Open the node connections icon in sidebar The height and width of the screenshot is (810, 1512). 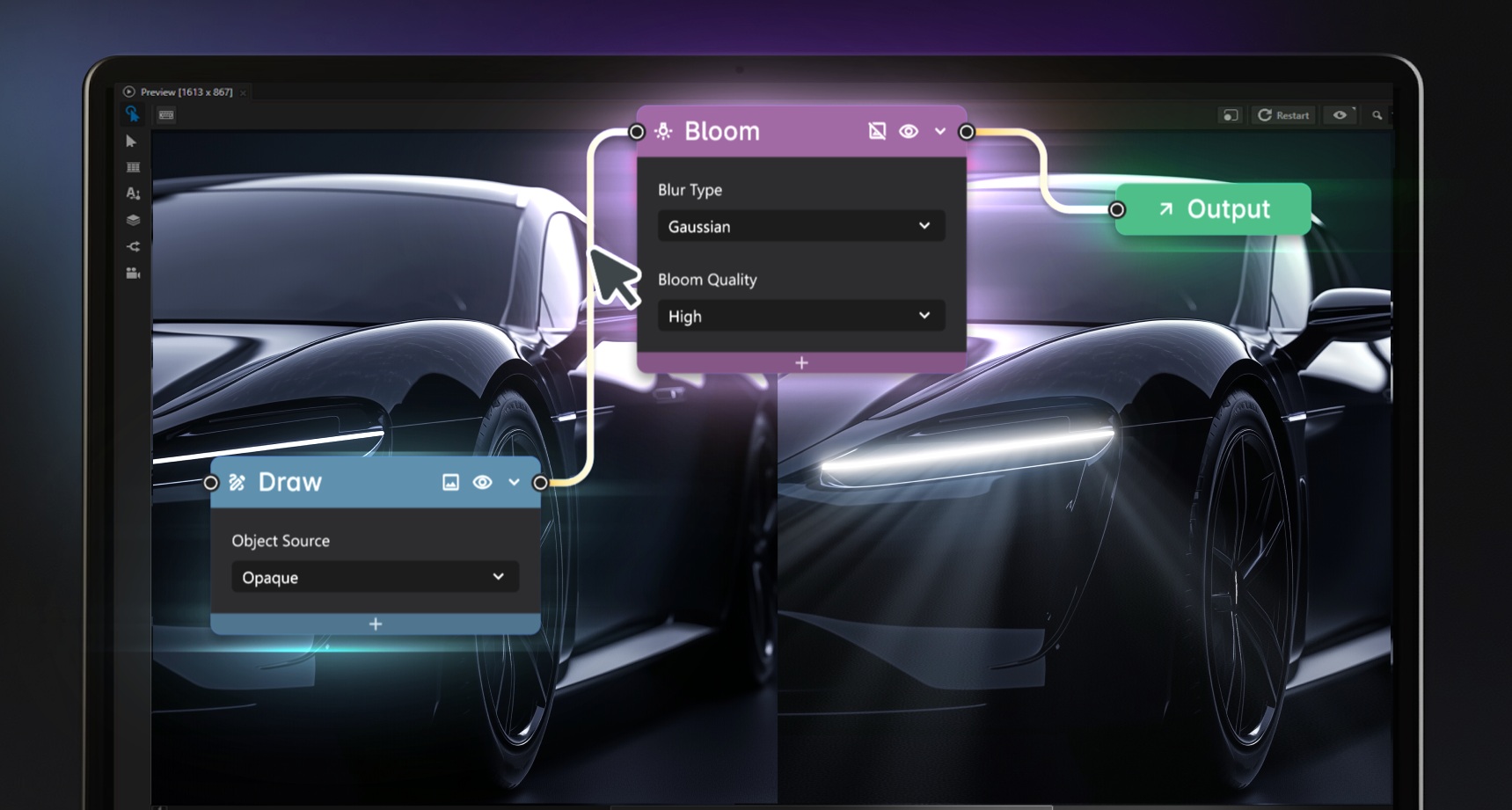(133, 246)
